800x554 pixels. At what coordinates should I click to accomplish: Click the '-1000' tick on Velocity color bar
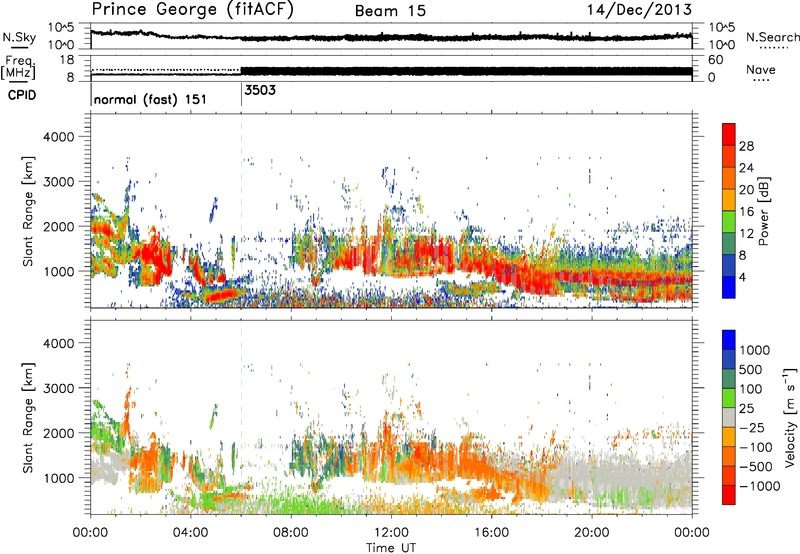pos(759,486)
